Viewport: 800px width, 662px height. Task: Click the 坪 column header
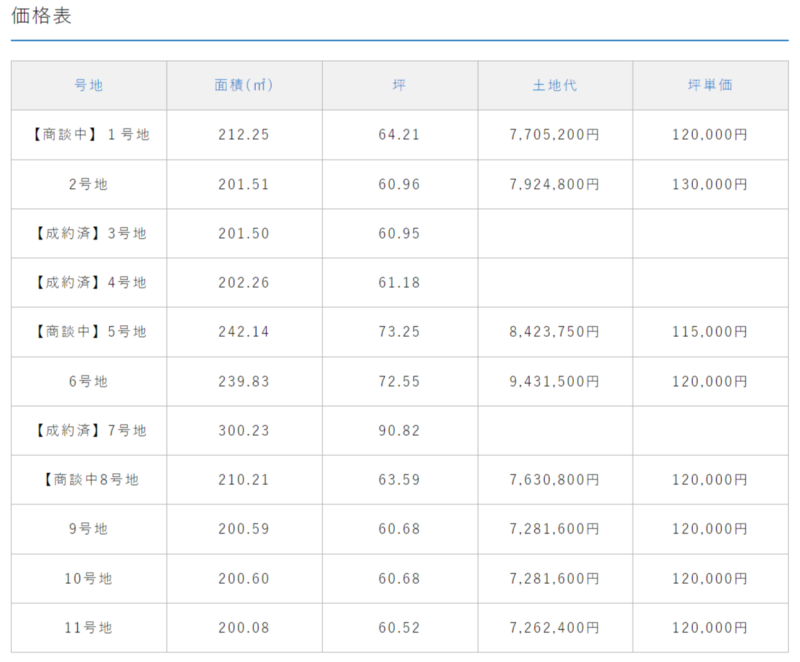(x=400, y=85)
